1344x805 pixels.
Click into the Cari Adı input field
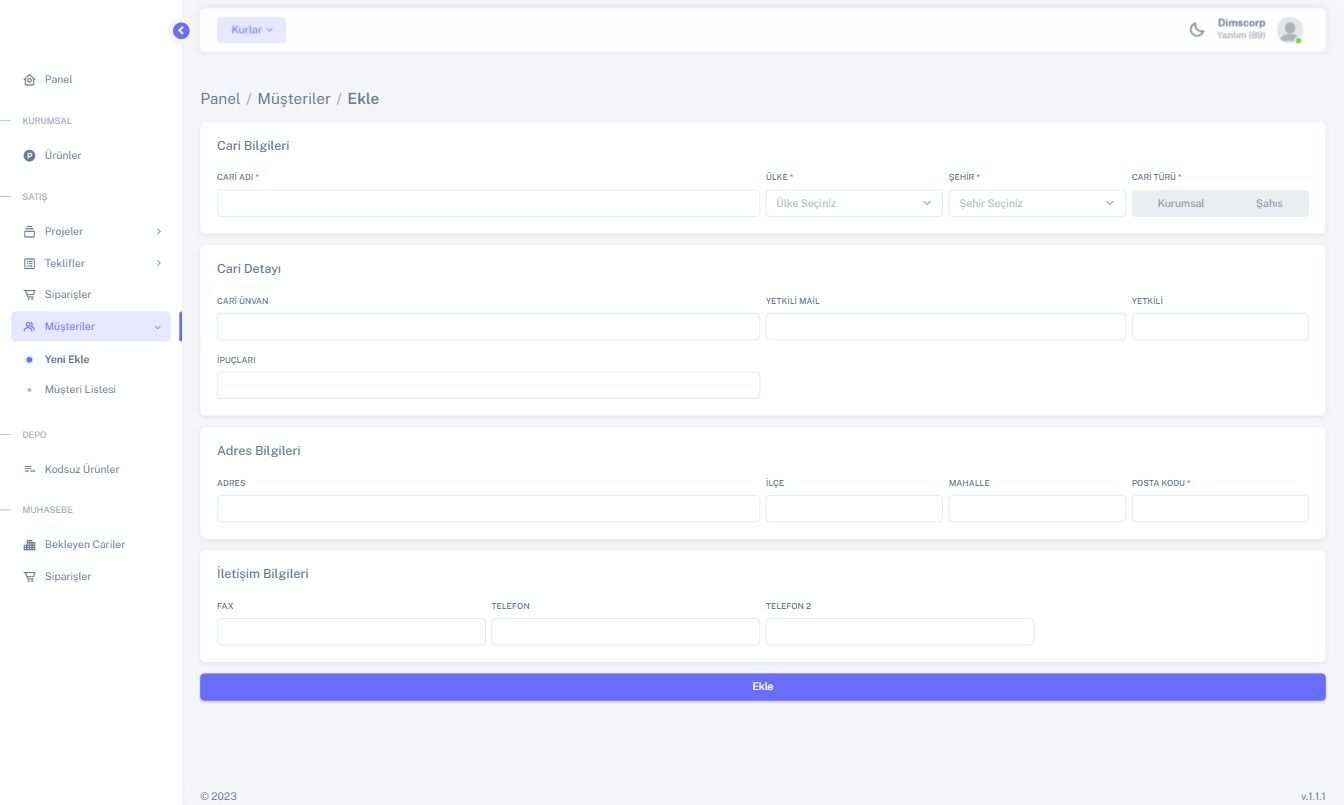pyautogui.click(x=488, y=204)
